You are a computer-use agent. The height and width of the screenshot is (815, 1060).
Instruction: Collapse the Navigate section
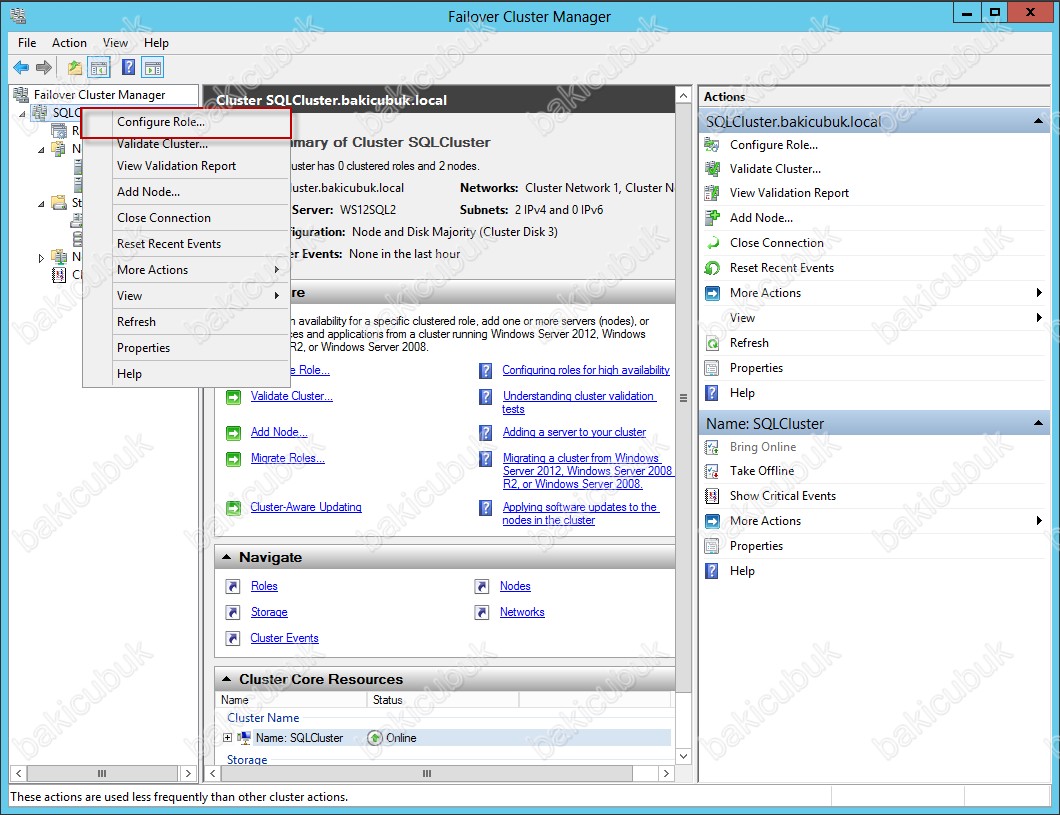226,557
